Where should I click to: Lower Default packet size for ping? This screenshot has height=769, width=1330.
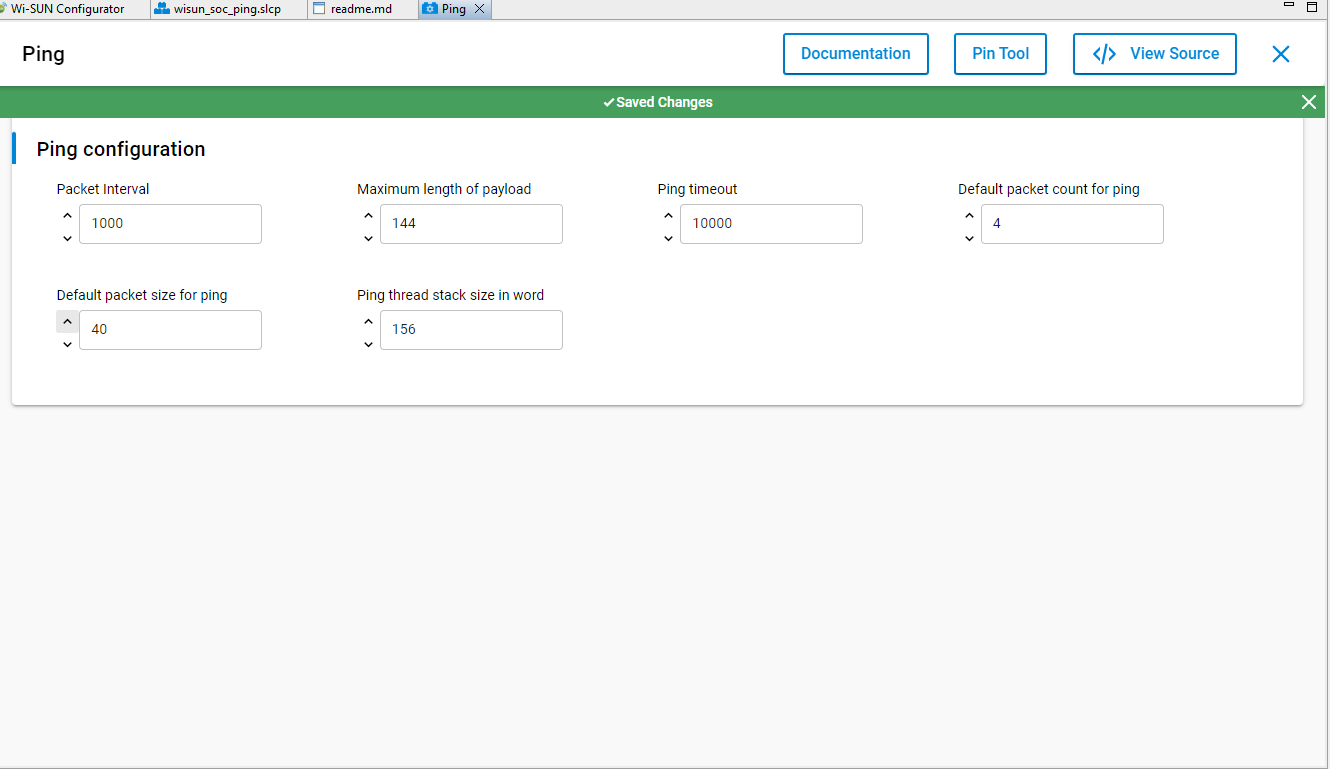[x=67, y=344]
